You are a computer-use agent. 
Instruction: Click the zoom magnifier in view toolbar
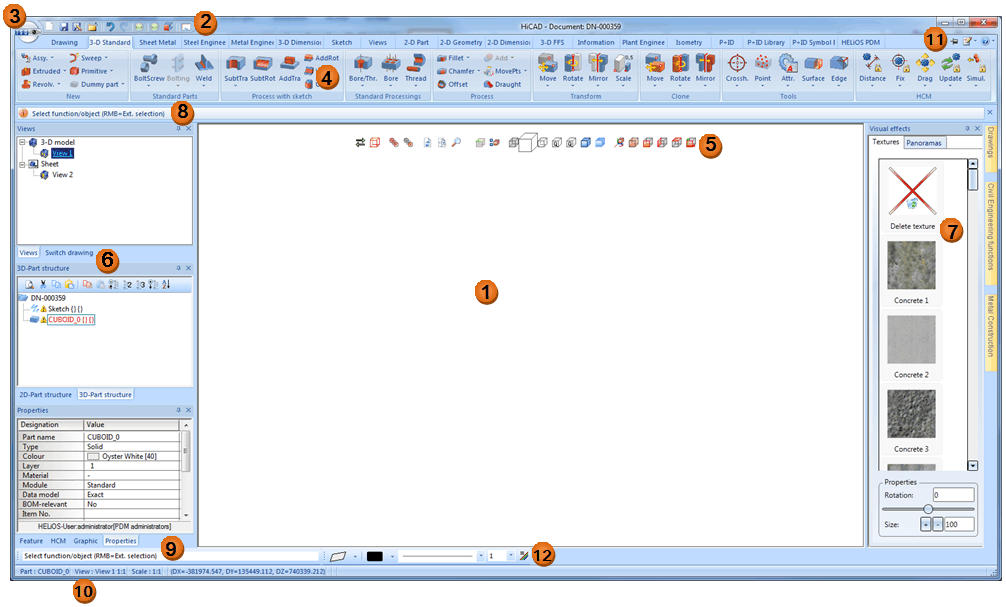[456, 142]
